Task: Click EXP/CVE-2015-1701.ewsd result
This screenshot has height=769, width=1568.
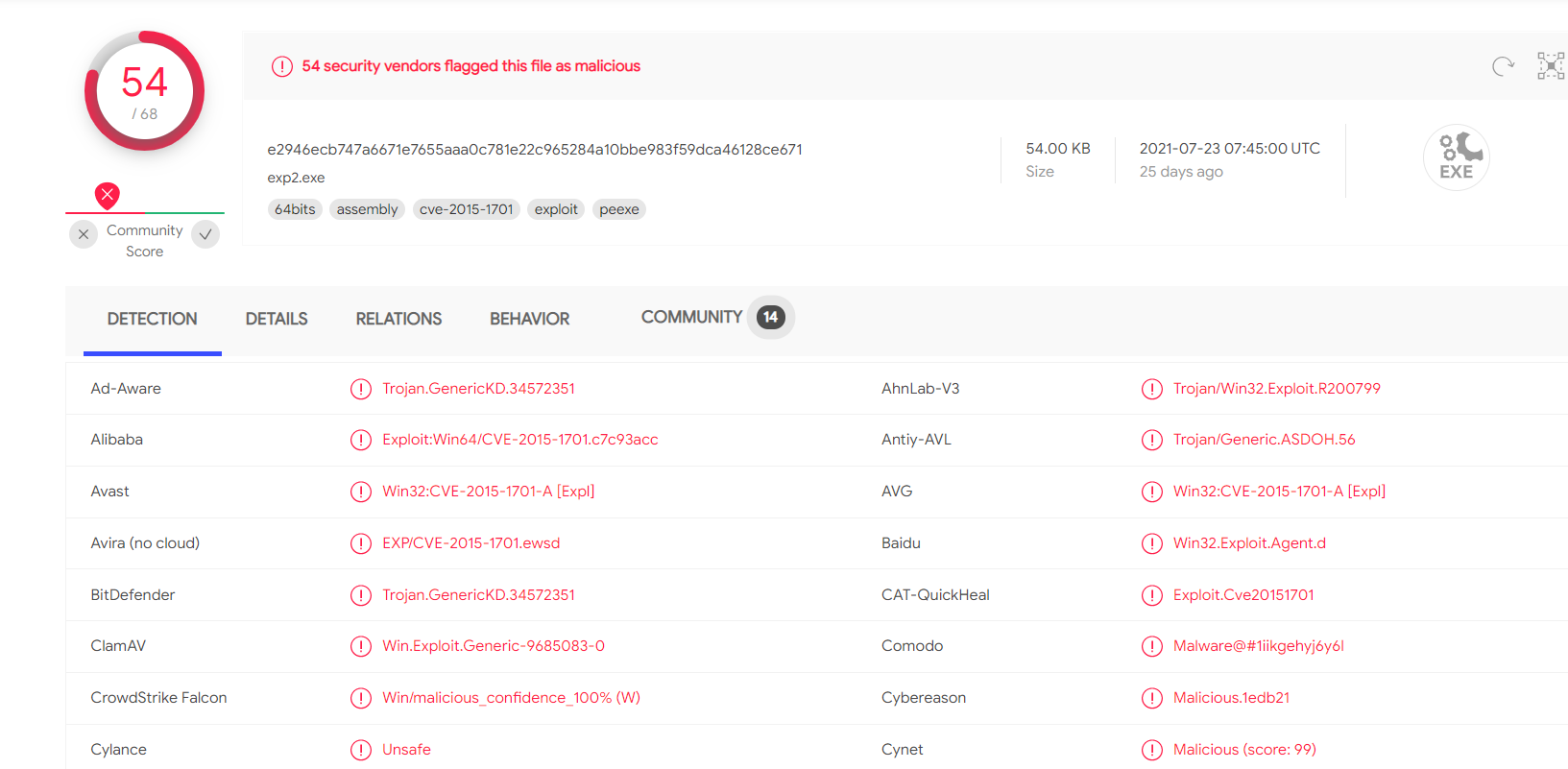Action: click(471, 543)
